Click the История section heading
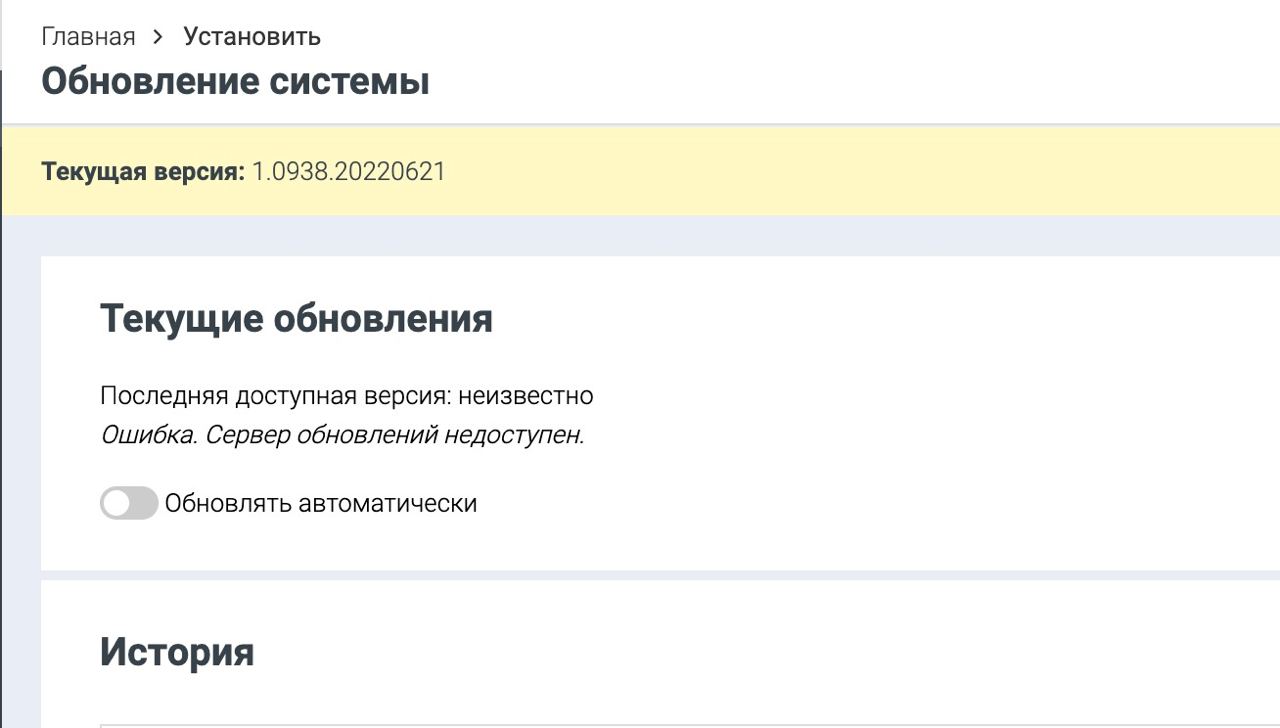The height and width of the screenshot is (728, 1280). tap(177, 652)
